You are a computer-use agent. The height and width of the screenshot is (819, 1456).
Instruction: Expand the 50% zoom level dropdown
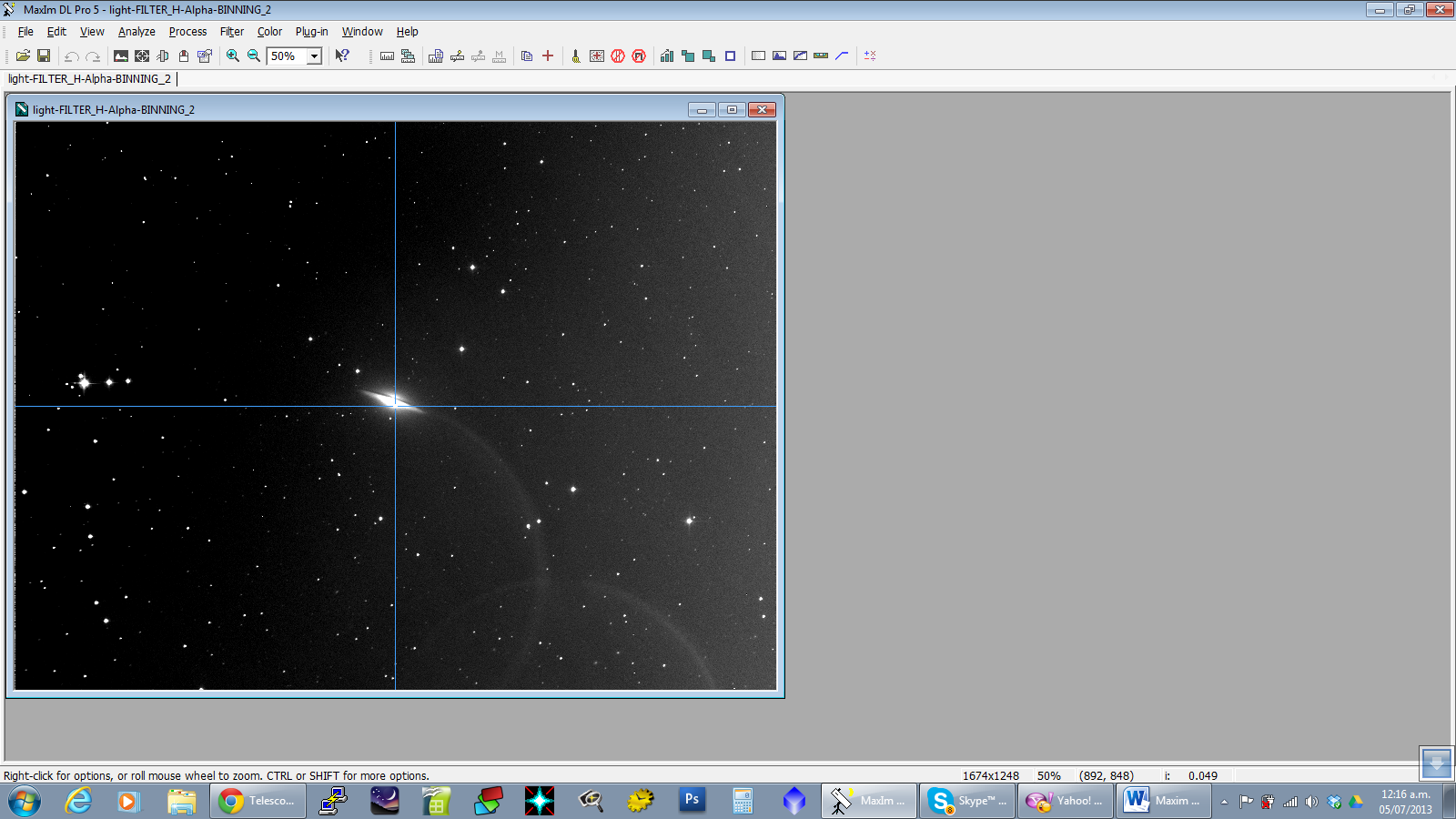tap(314, 56)
